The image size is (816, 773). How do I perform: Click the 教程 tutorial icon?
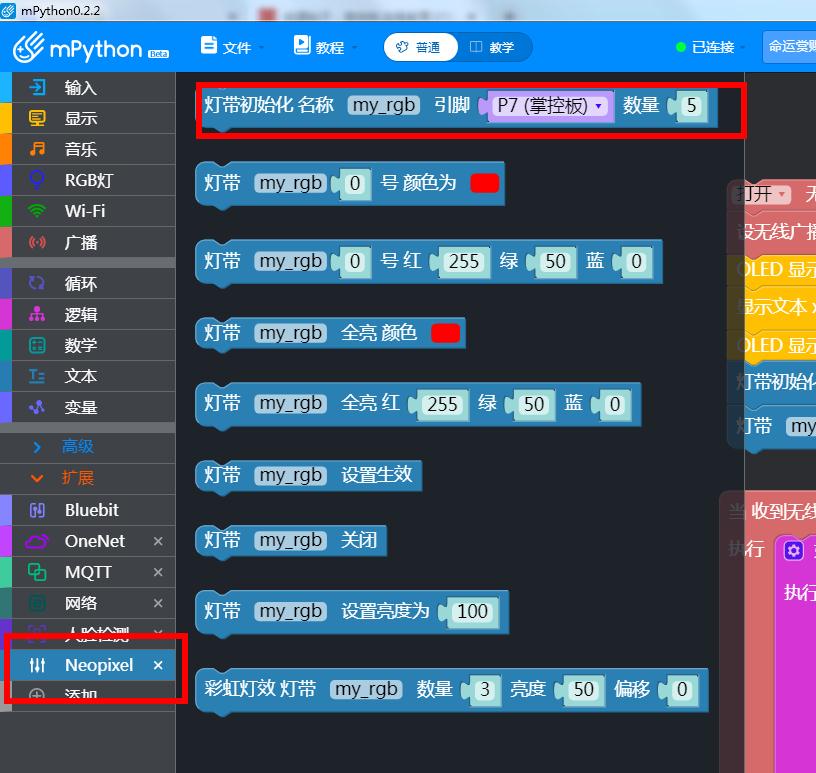(x=302, y=45)
